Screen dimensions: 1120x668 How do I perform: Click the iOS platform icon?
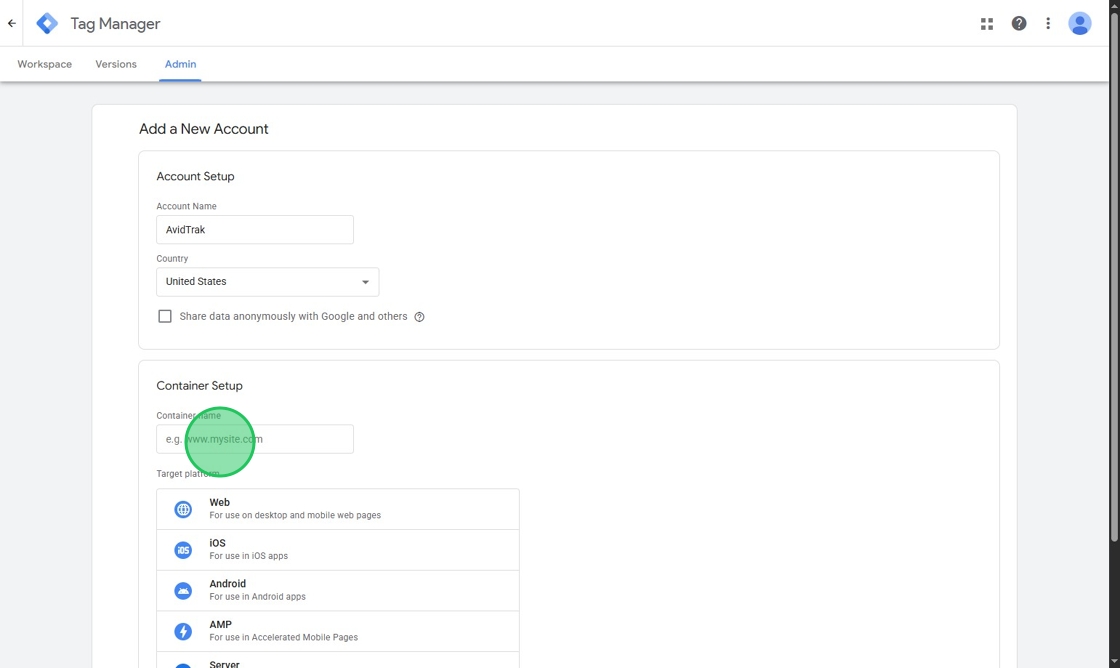coord(183,550)
